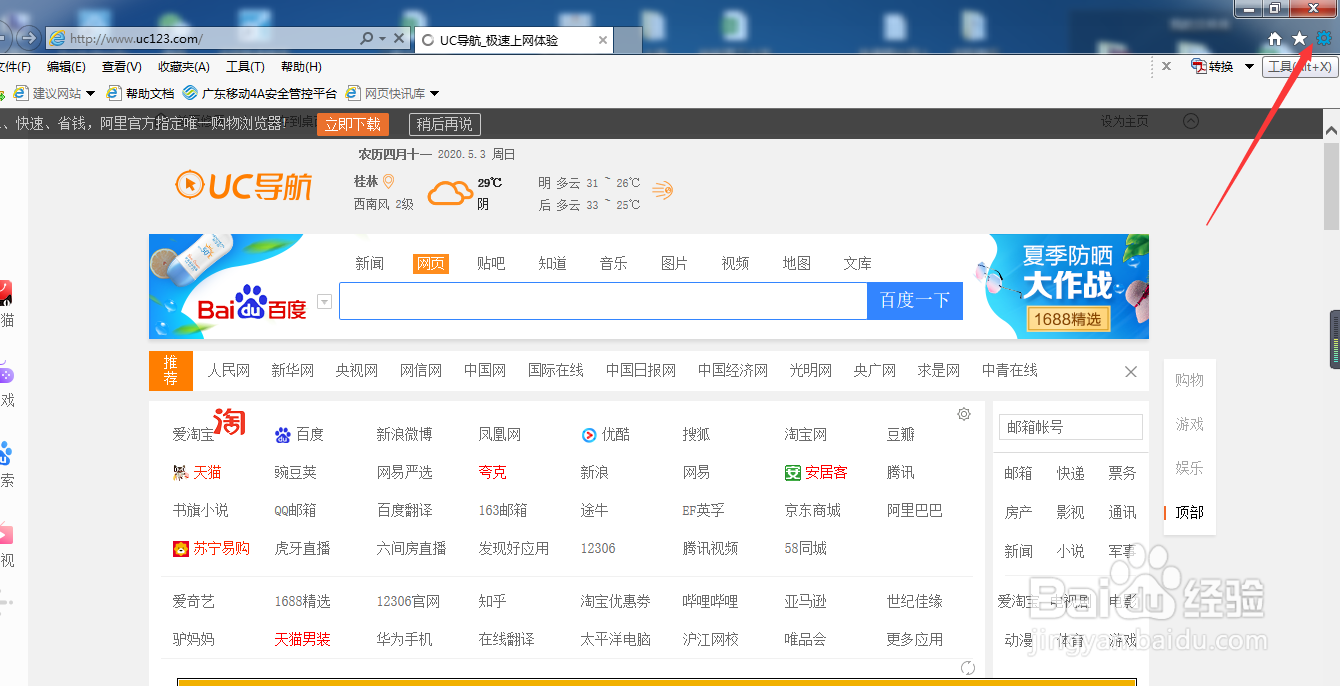Close the 转换 toolbar with its X
Image resolution: width=1340 pixels, height=686 pixels.
[1166, 66]
